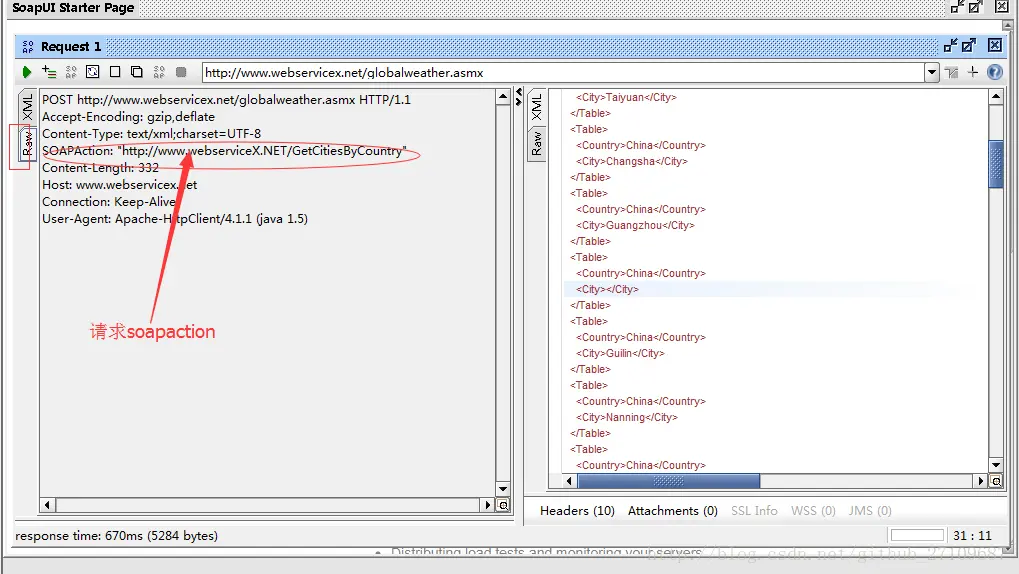The image size is (1019, 574).
Task: Open Headers (10) tab
Action: pyautogui.click(x=577, y=511)
